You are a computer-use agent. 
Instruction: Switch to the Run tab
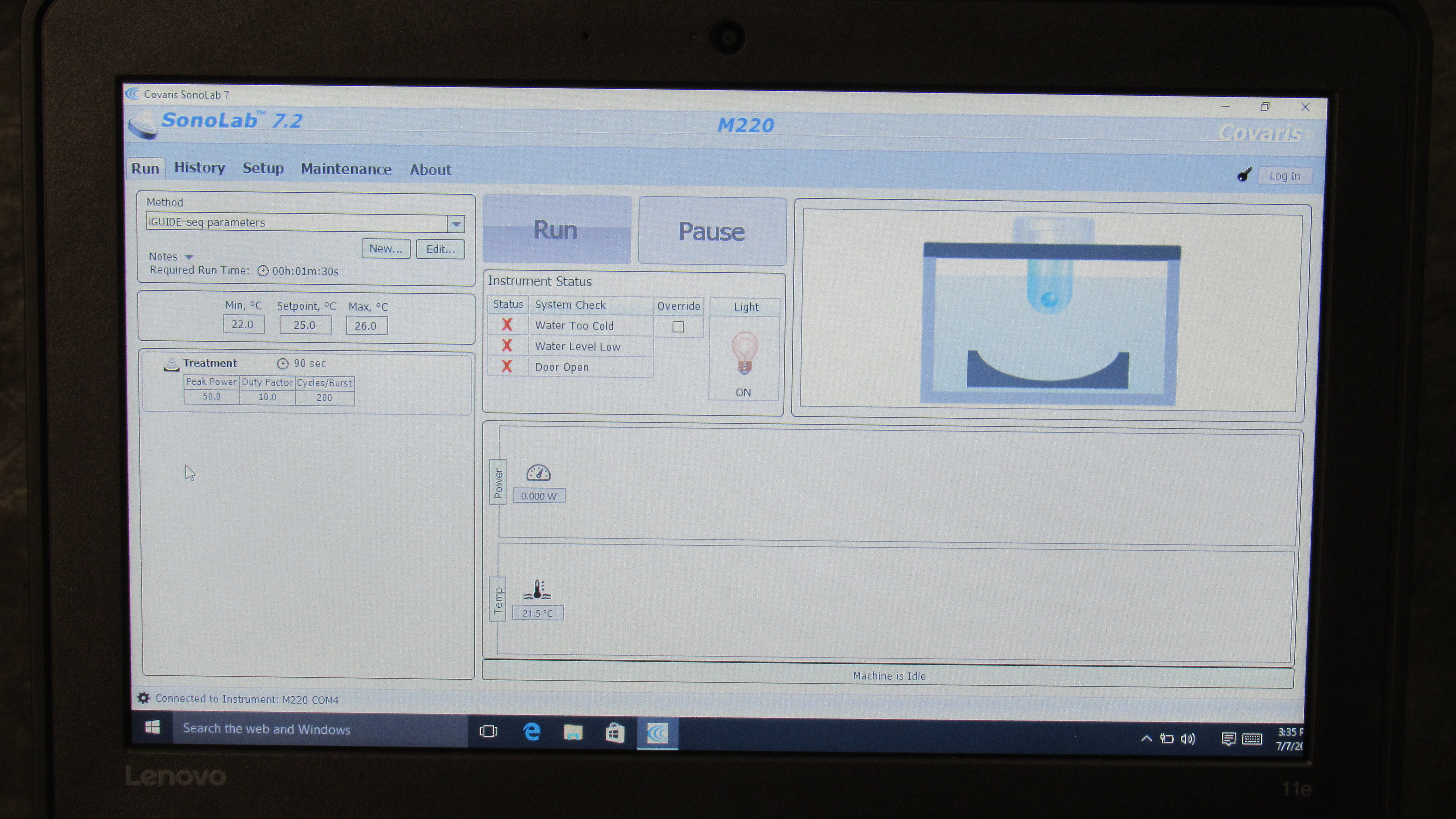point(145,168)
